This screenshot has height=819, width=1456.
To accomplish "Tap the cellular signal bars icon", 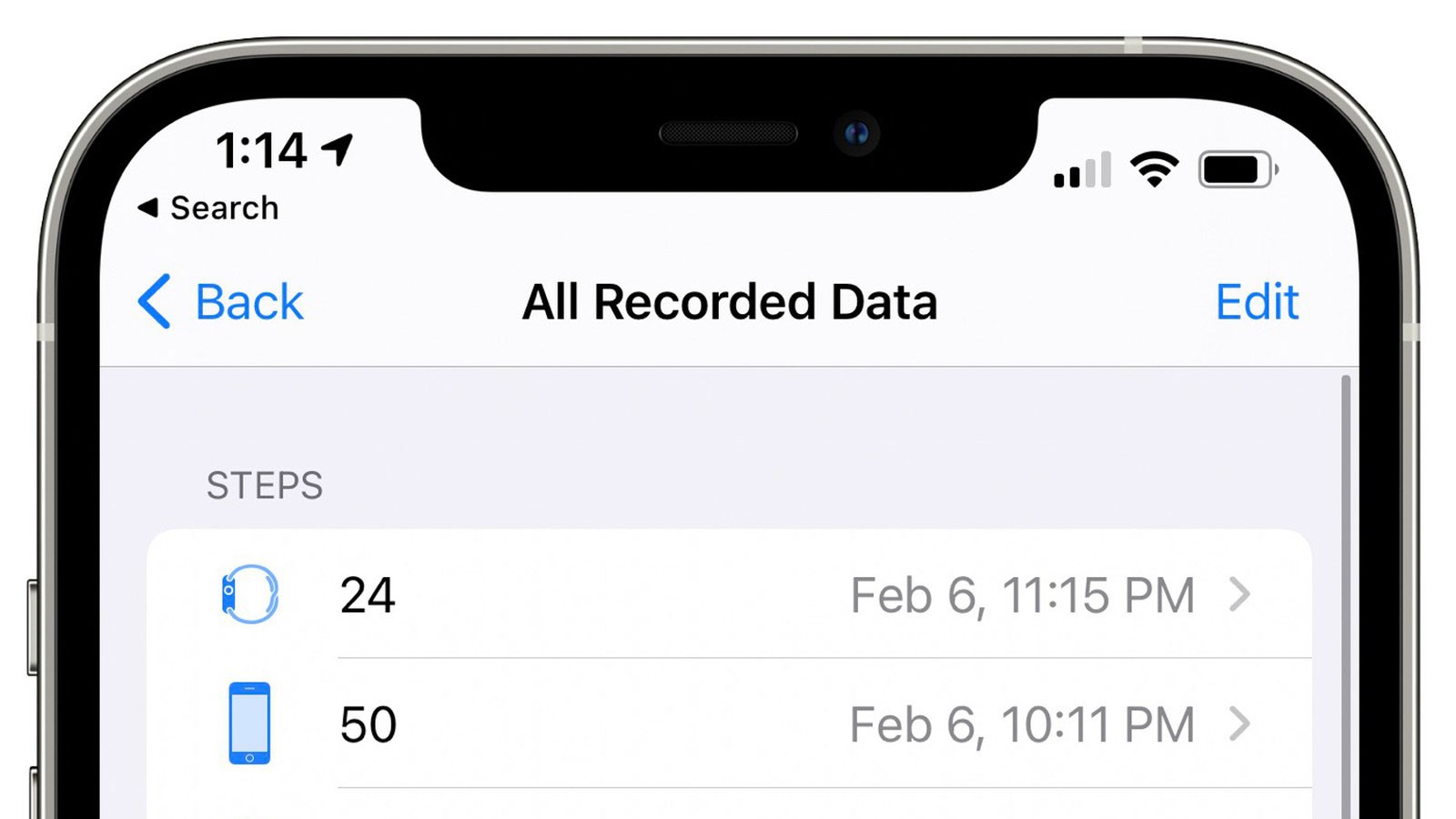I will [x=1083, y=168].
